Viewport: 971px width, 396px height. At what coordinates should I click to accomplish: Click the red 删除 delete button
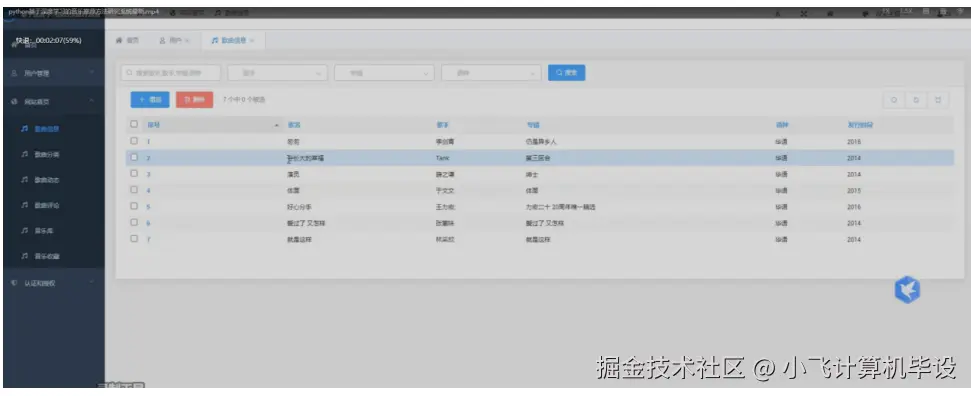[x=194, y=99]
